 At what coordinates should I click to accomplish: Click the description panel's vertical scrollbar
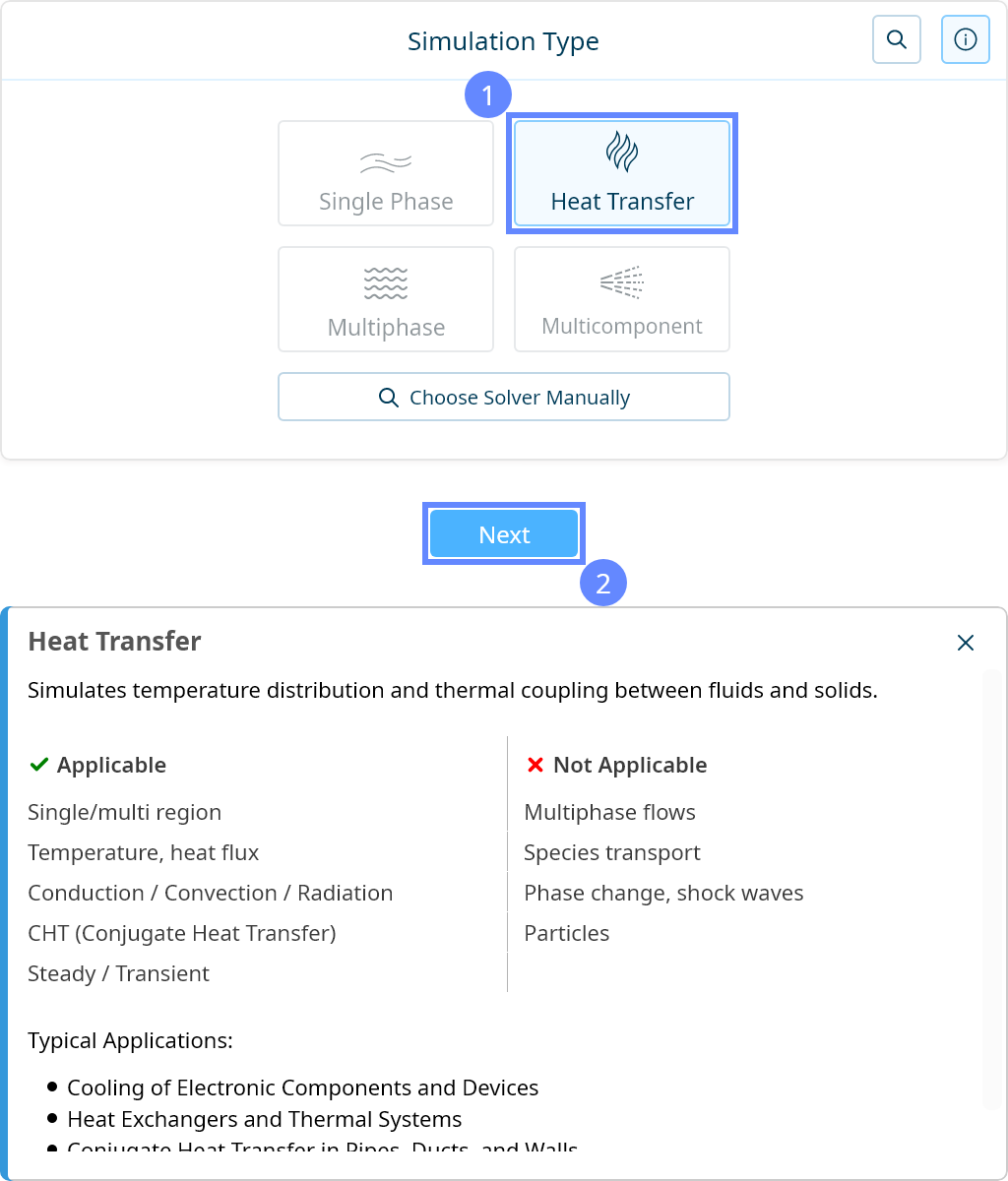point(991,886)
